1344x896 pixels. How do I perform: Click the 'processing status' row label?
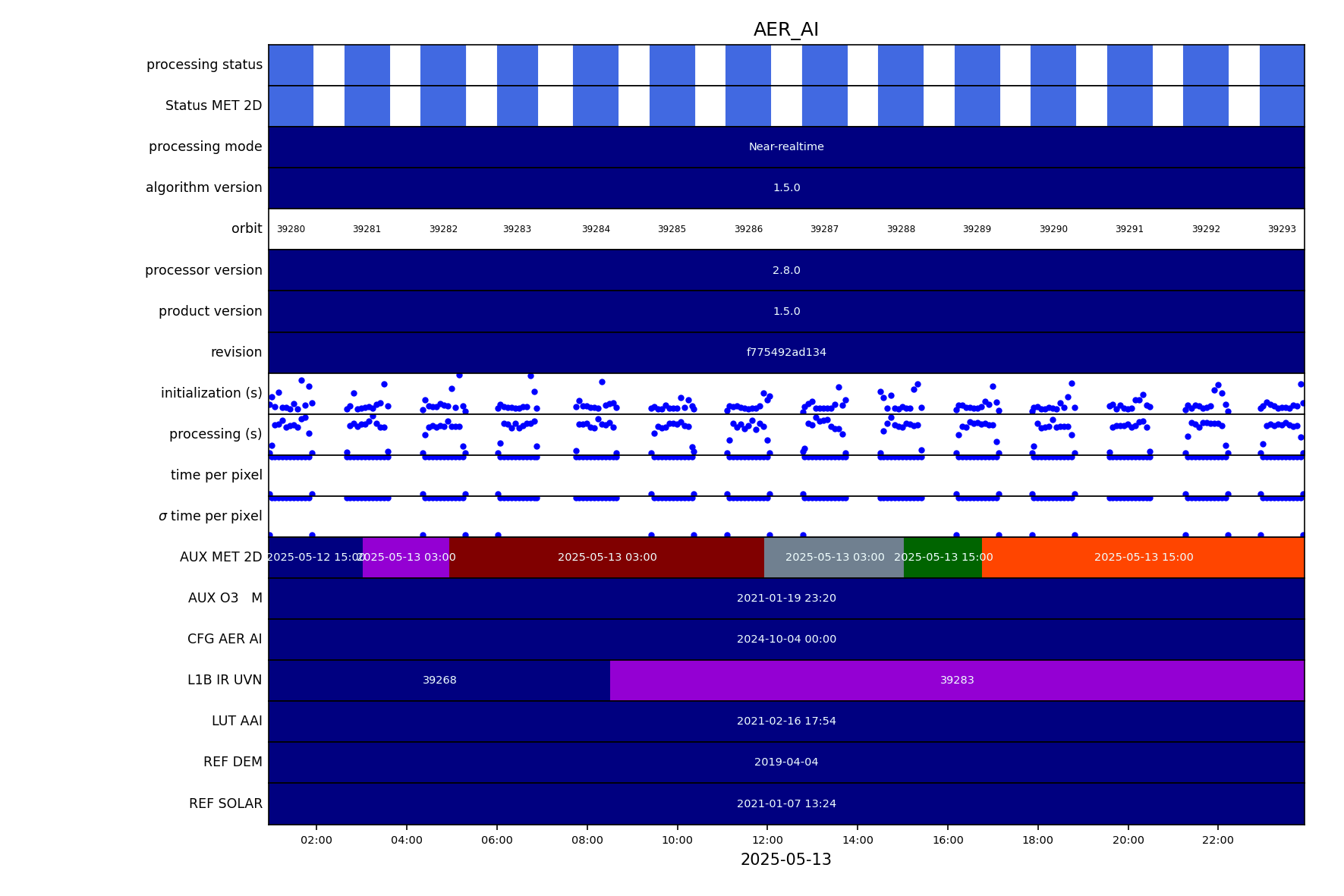pos(204,65)
